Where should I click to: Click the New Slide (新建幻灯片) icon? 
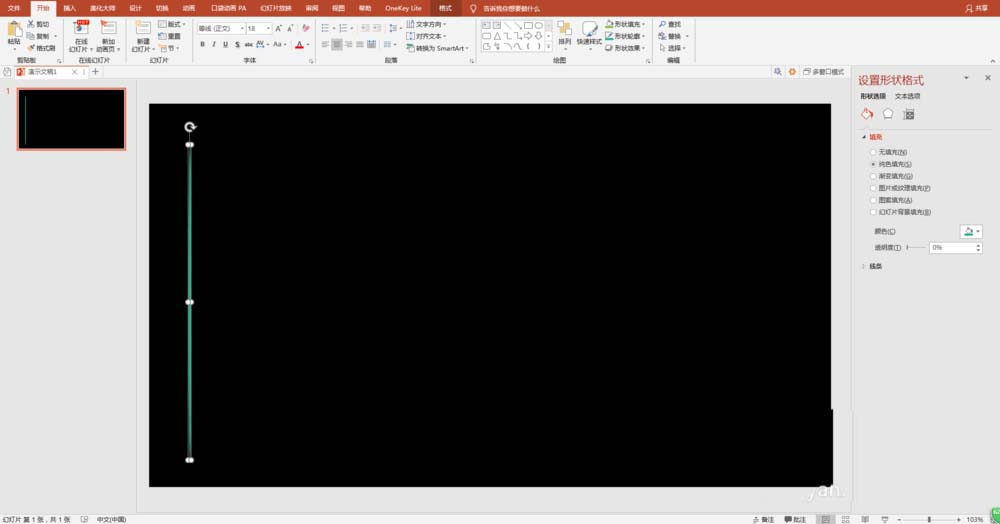pos(143,29)
